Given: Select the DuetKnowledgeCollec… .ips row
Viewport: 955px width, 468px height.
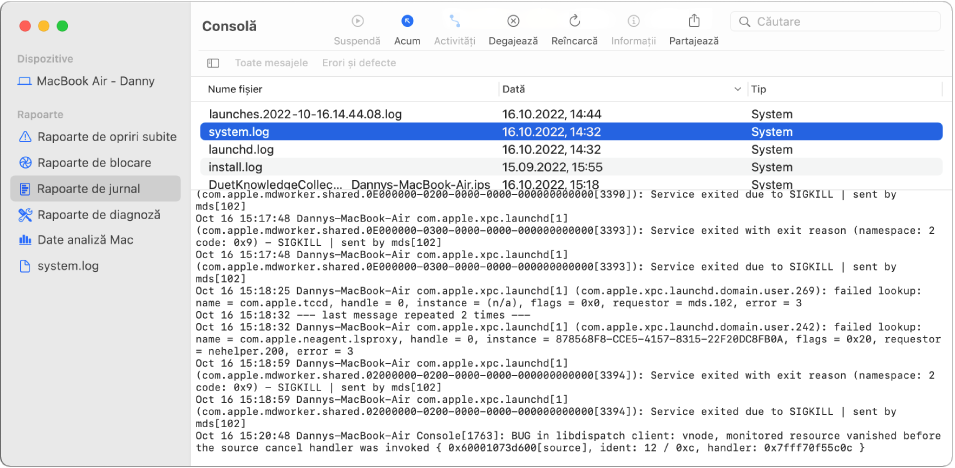Looking at the screenshot, I should pyautogui.click(x=571, y=183).
